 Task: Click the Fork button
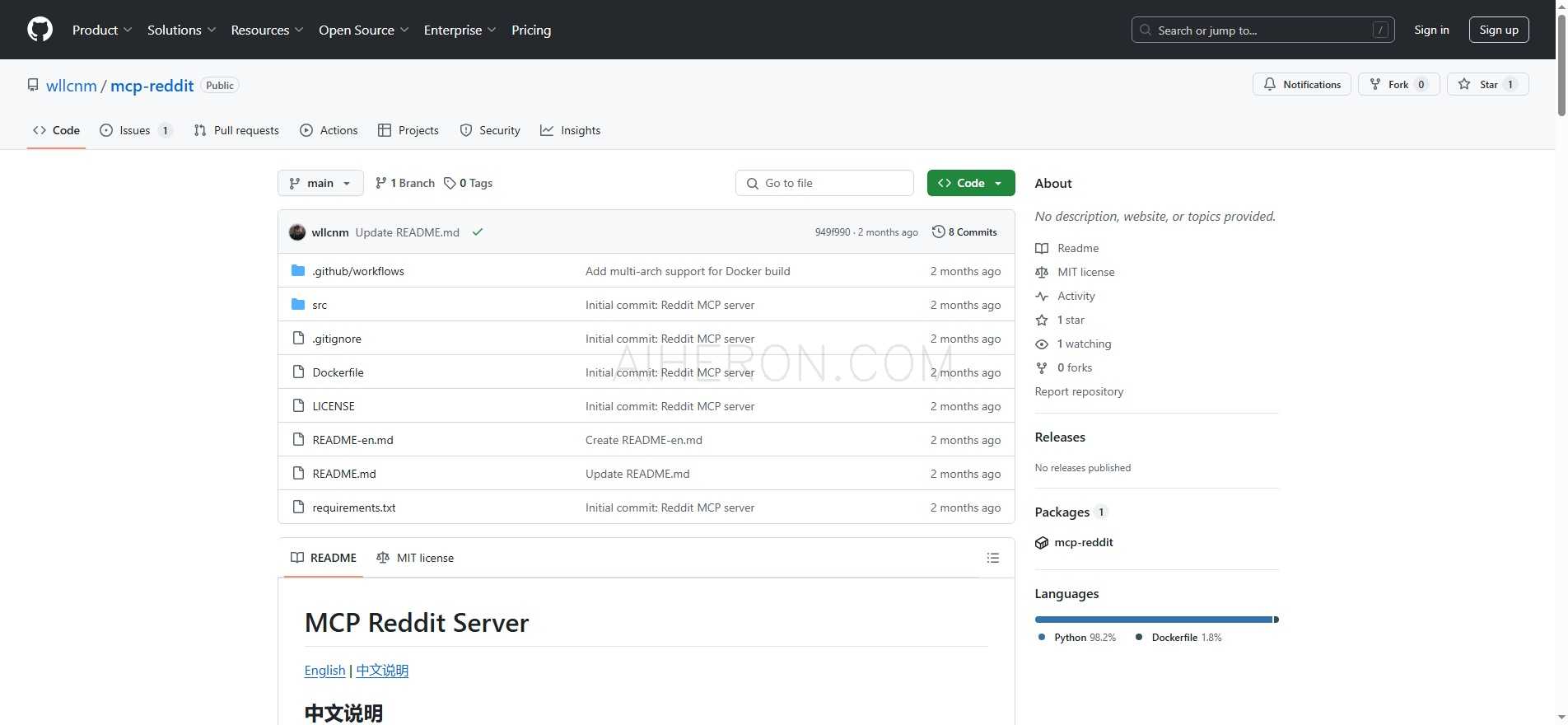(x=1398, y=84)
